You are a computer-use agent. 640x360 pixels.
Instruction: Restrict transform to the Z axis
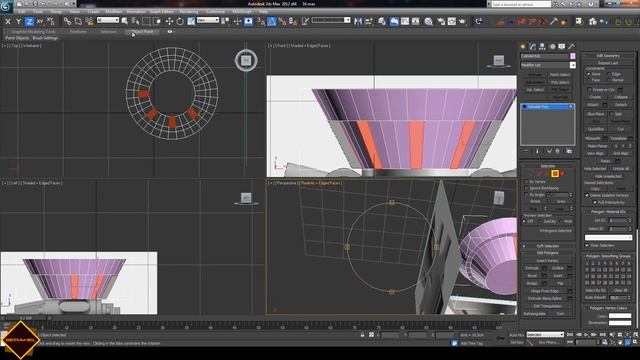29,21
